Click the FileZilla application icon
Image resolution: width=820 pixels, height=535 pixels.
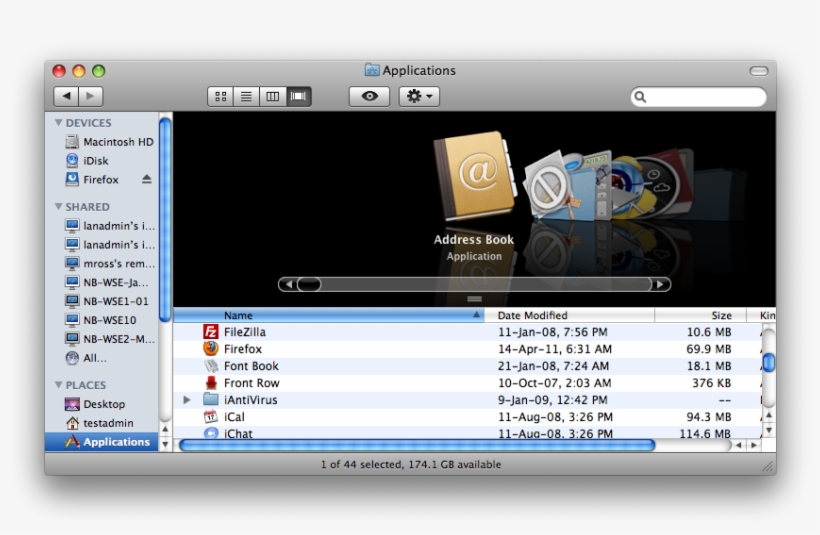point(211,332)
